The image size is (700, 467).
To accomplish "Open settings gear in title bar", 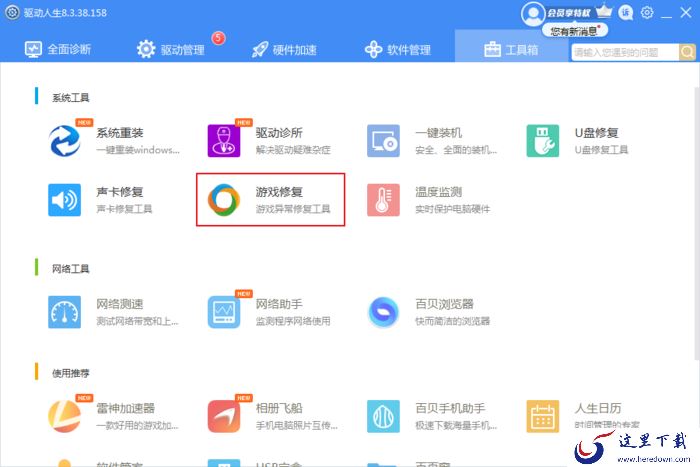I will click(647, 13).
